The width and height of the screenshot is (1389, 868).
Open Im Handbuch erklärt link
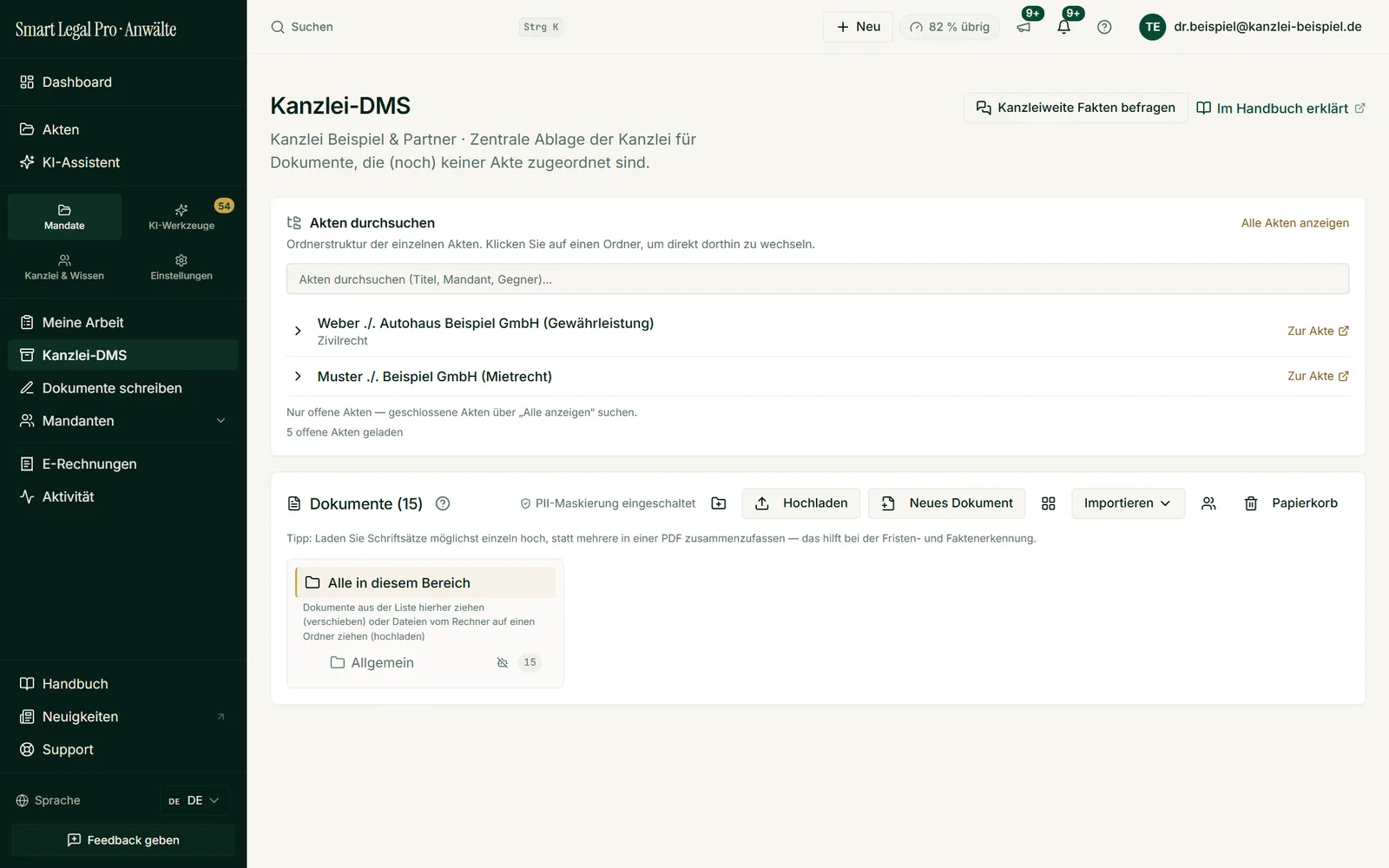[x=1280, y=108]
